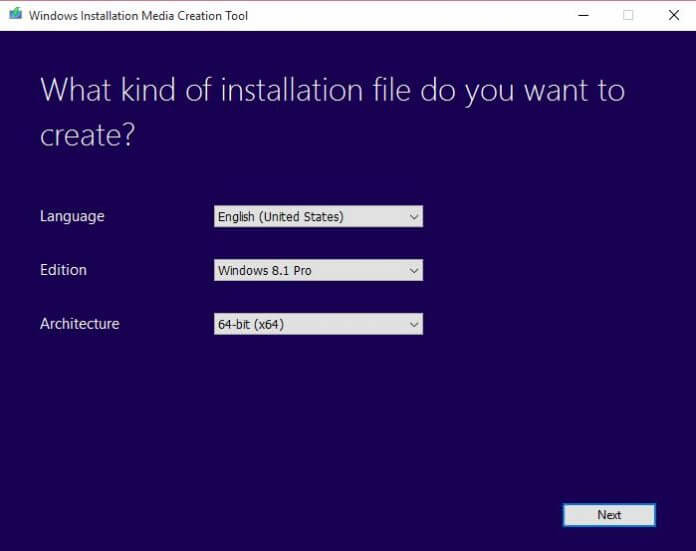Click the 'What kind of installation file' heading
696x551 pixels.
(x=332, y=112)
